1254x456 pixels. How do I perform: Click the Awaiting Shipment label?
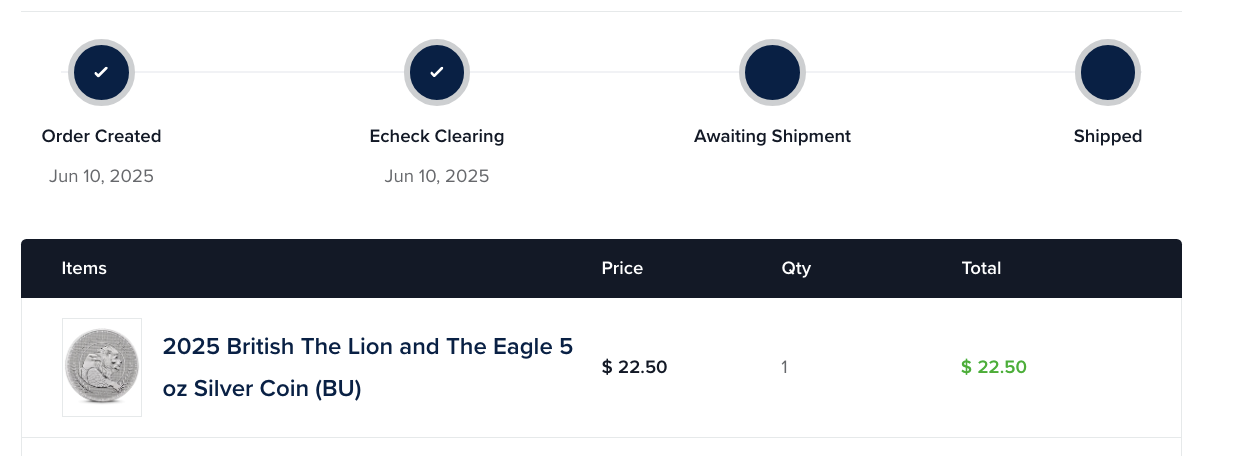772,136
